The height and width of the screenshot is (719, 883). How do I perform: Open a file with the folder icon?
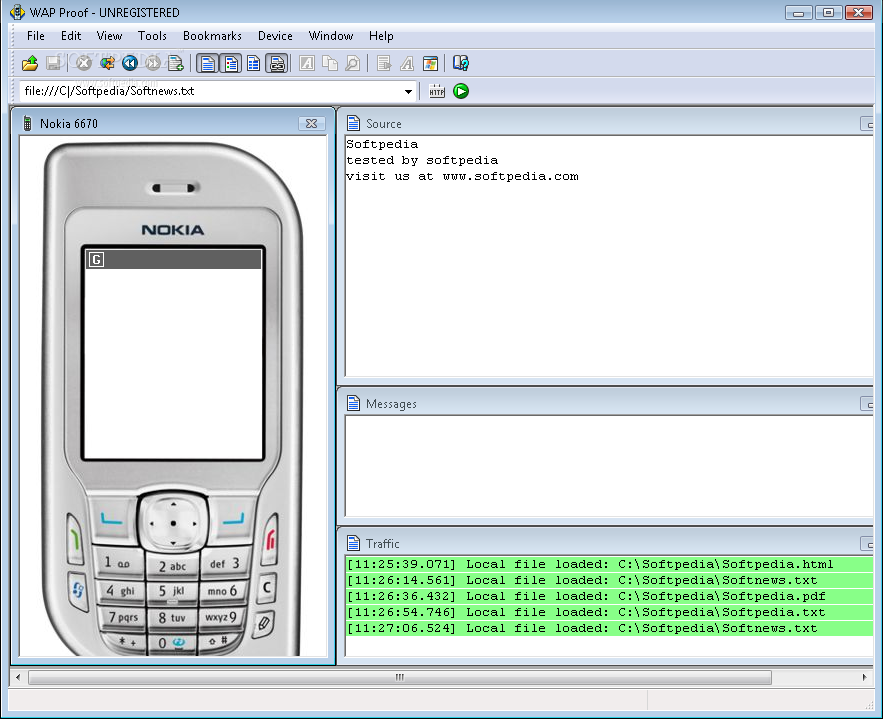coord(30,63)
